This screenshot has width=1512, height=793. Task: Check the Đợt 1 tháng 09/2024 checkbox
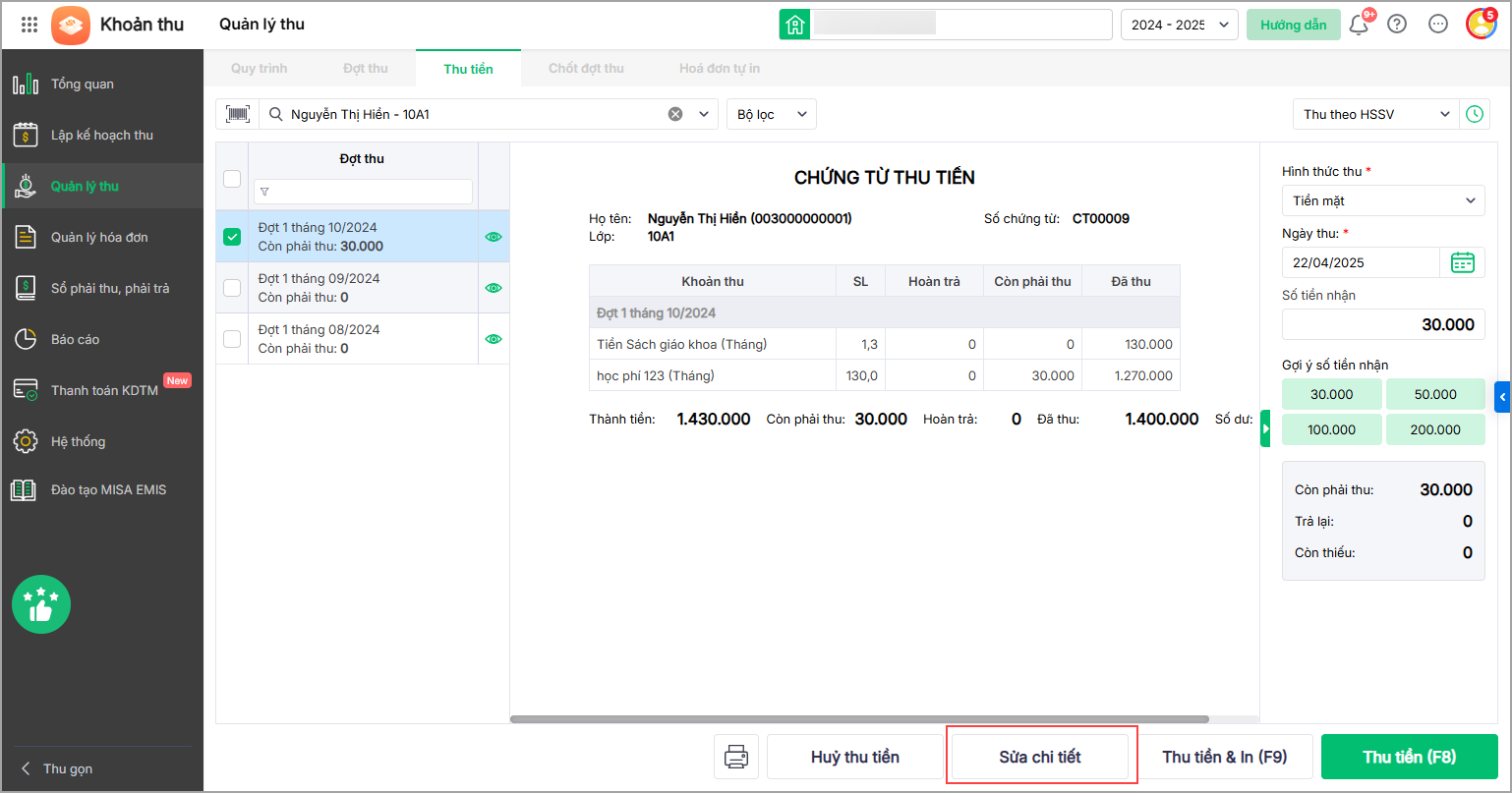(x=232, y=288)
